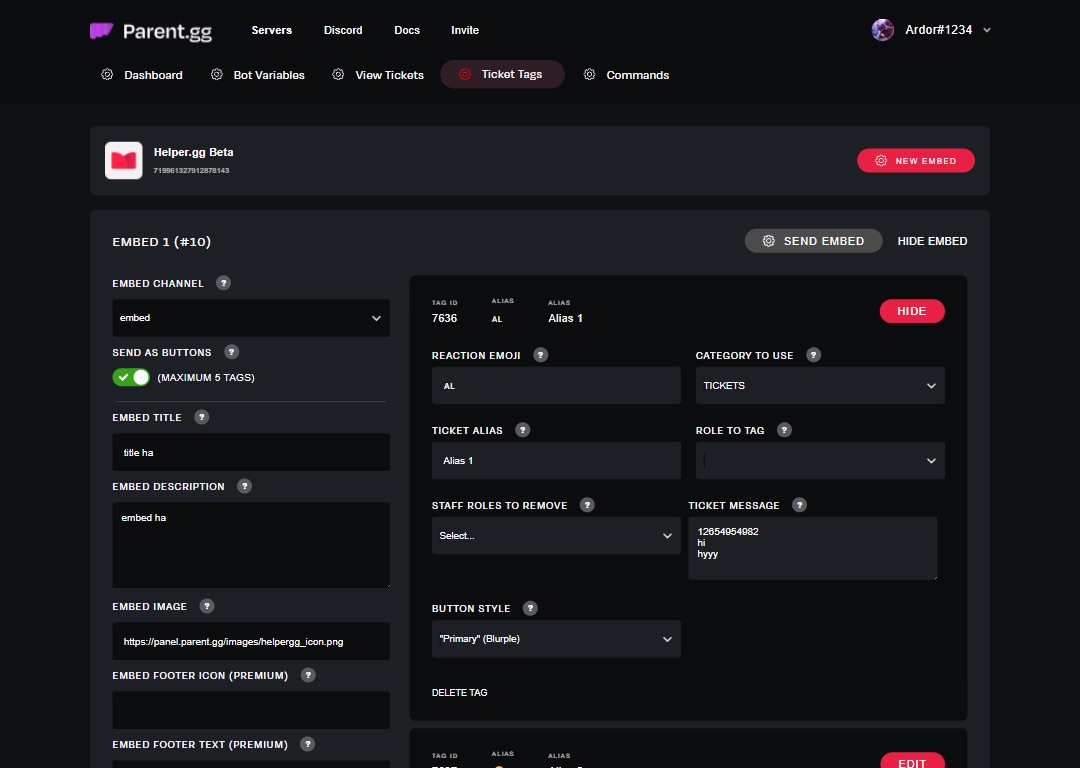This screenshot has height=768, width=1080.
Task: Click the gear icon in the New Embed button
Action: (880, 160)
